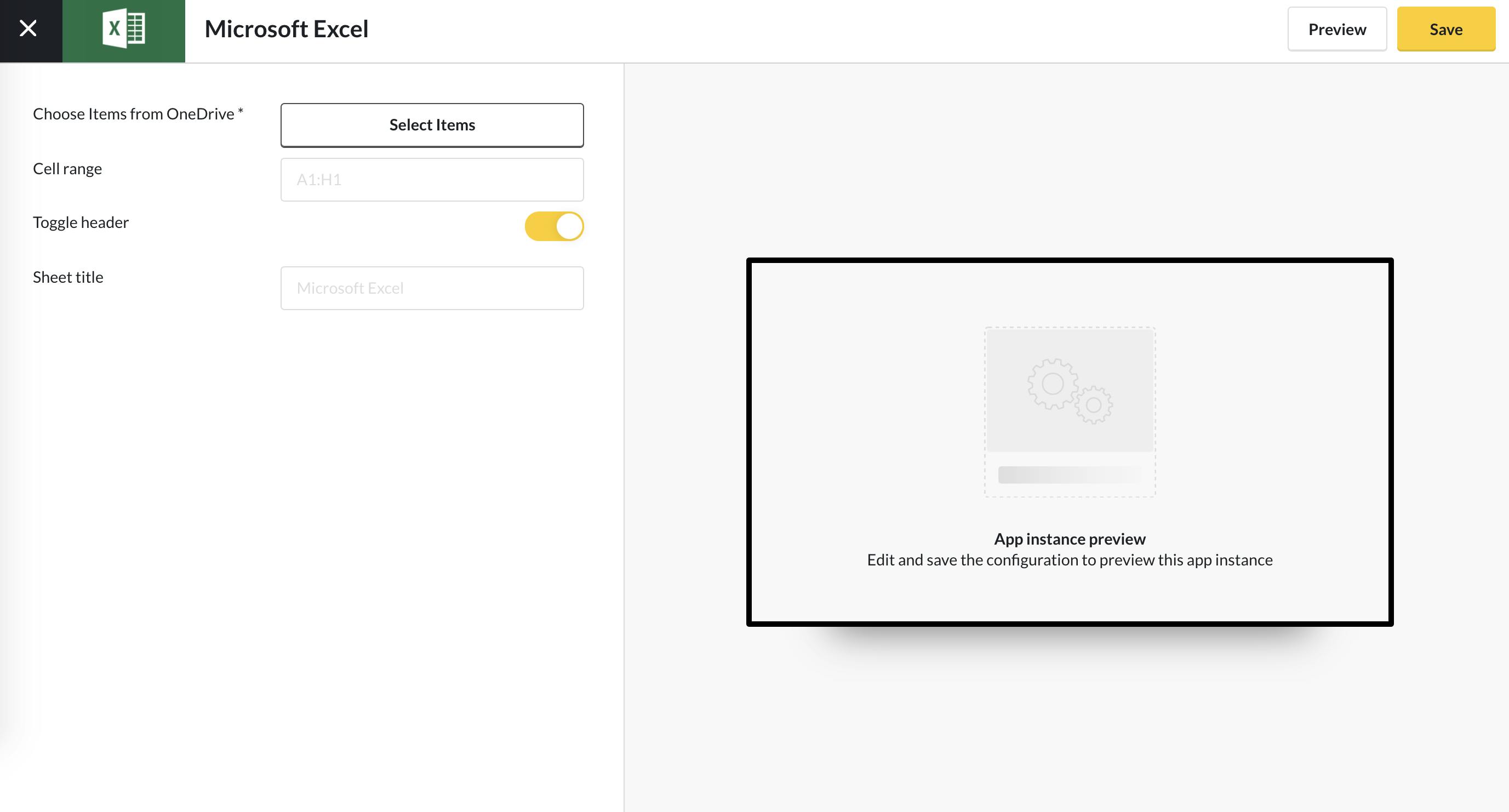This screenshot has height=812, width=1509.
Task: Click Select Items to choose OneDrive files
Action: (432, 125)
